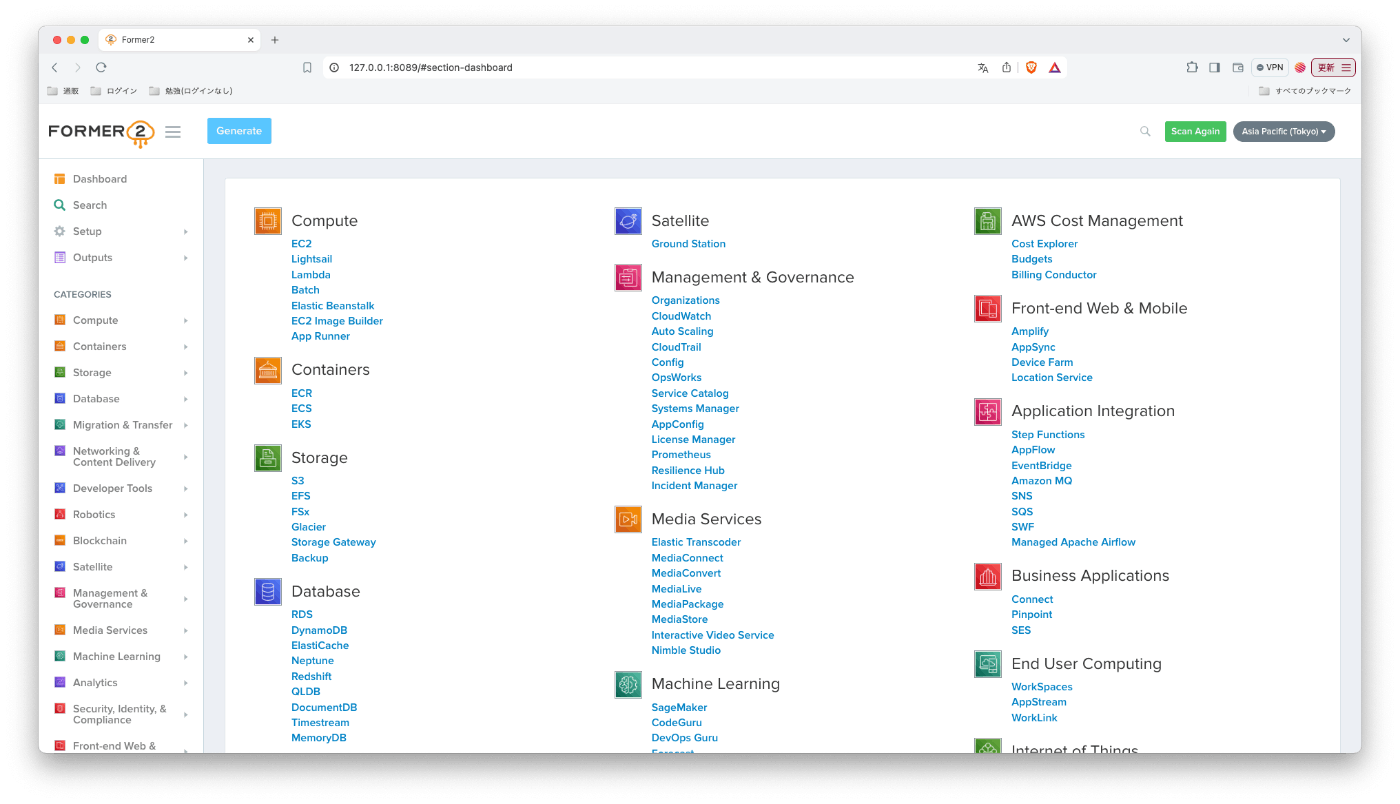The width and height of the screenshot is (1400, 804).
Task: Open the Elastic Transcoder link
Action: 696,542
